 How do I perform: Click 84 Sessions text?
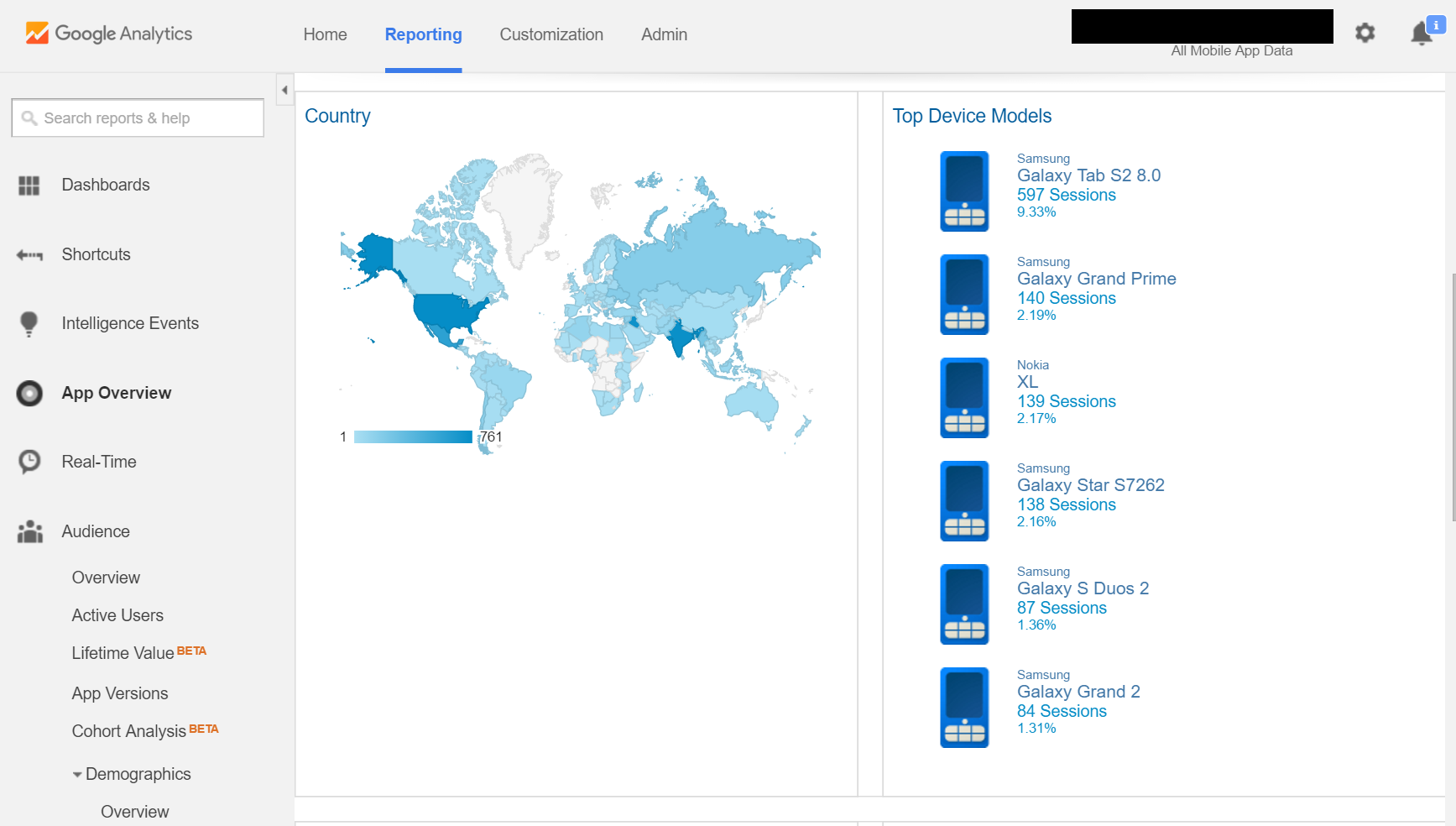tap(1062, 711)
